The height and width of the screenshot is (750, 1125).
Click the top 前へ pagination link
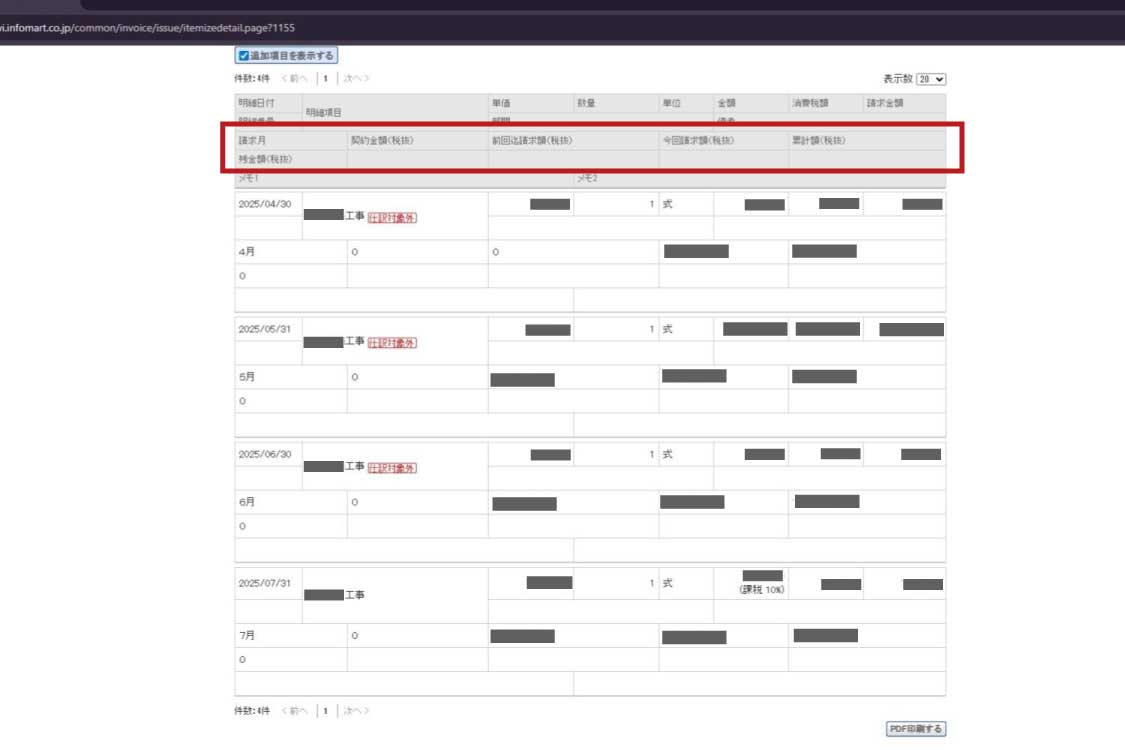pos(295,78)
